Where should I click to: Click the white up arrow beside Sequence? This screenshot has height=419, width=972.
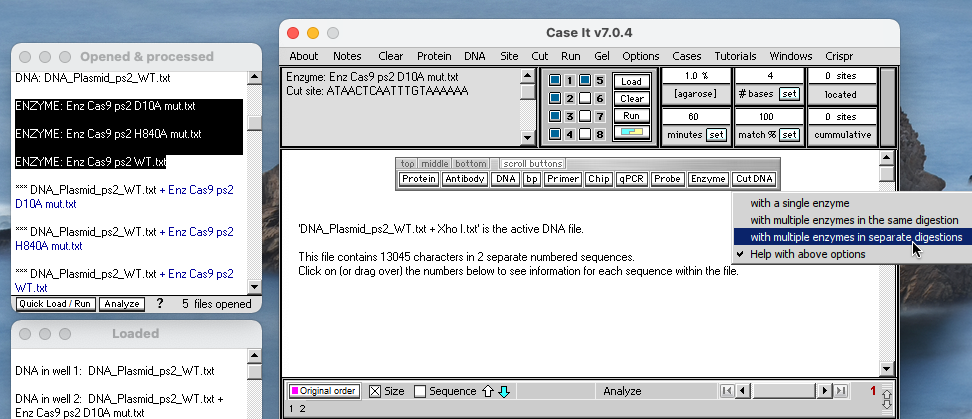tap(490, 392)
